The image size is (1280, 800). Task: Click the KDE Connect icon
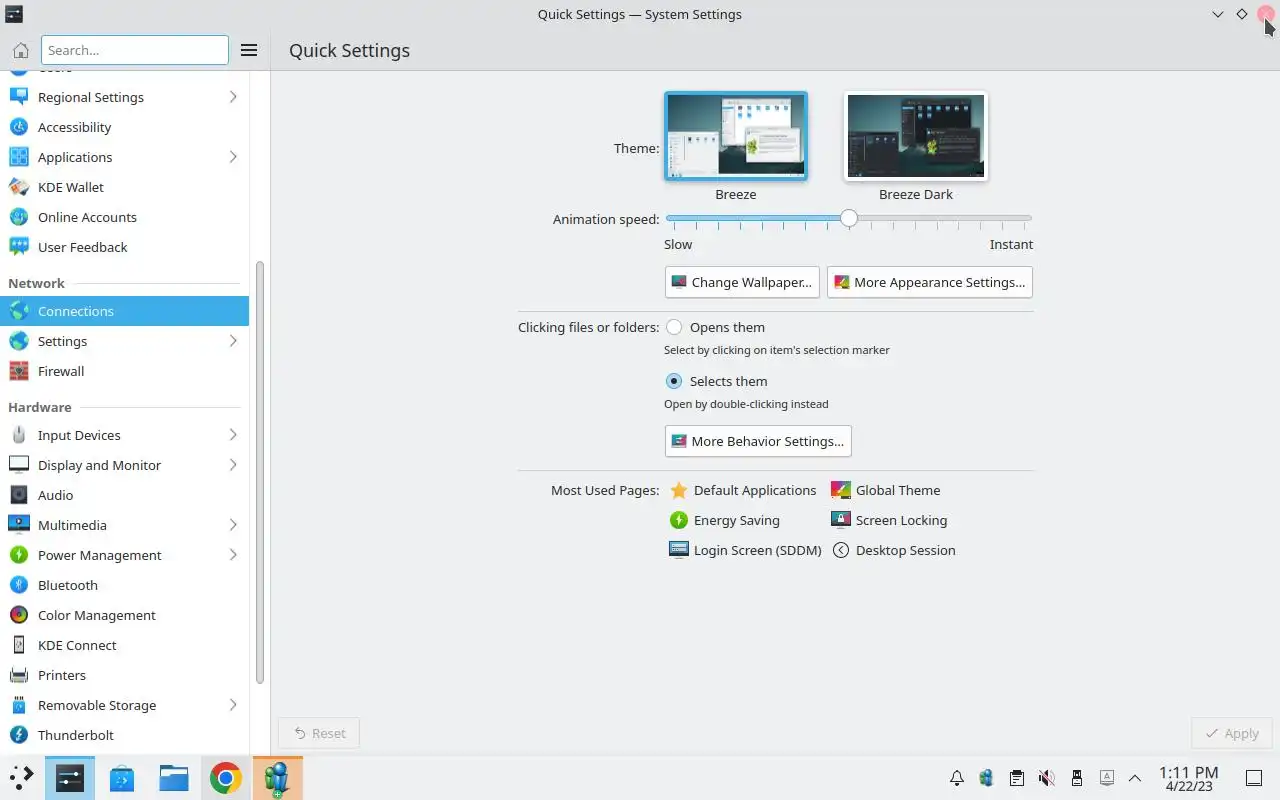click(18, 645)
